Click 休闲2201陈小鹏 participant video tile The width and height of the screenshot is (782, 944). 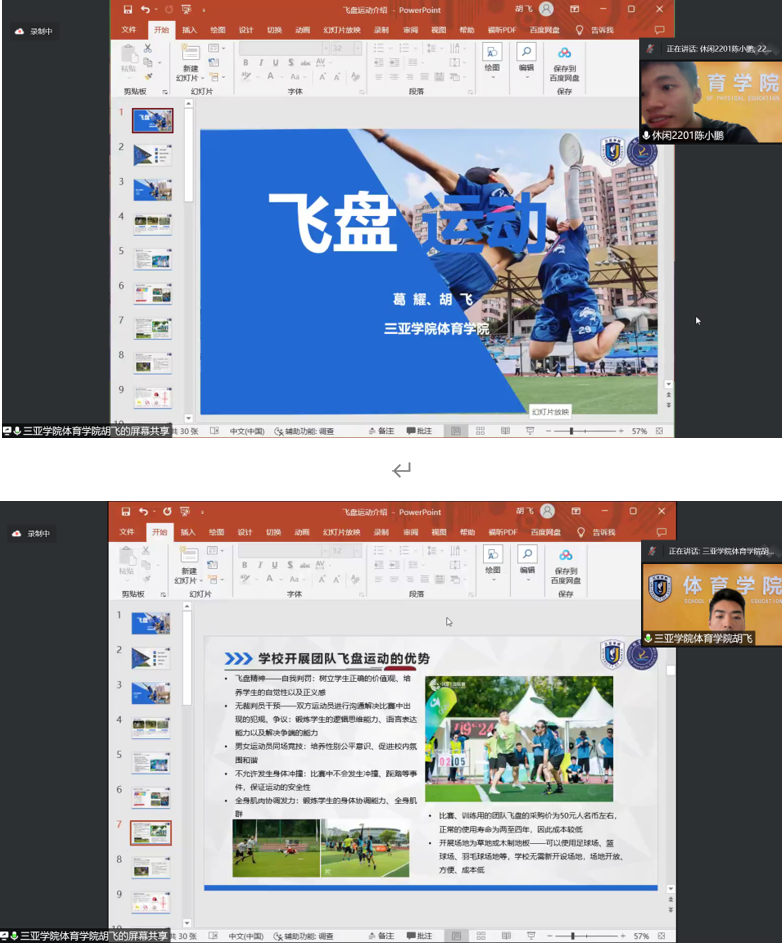710,101
